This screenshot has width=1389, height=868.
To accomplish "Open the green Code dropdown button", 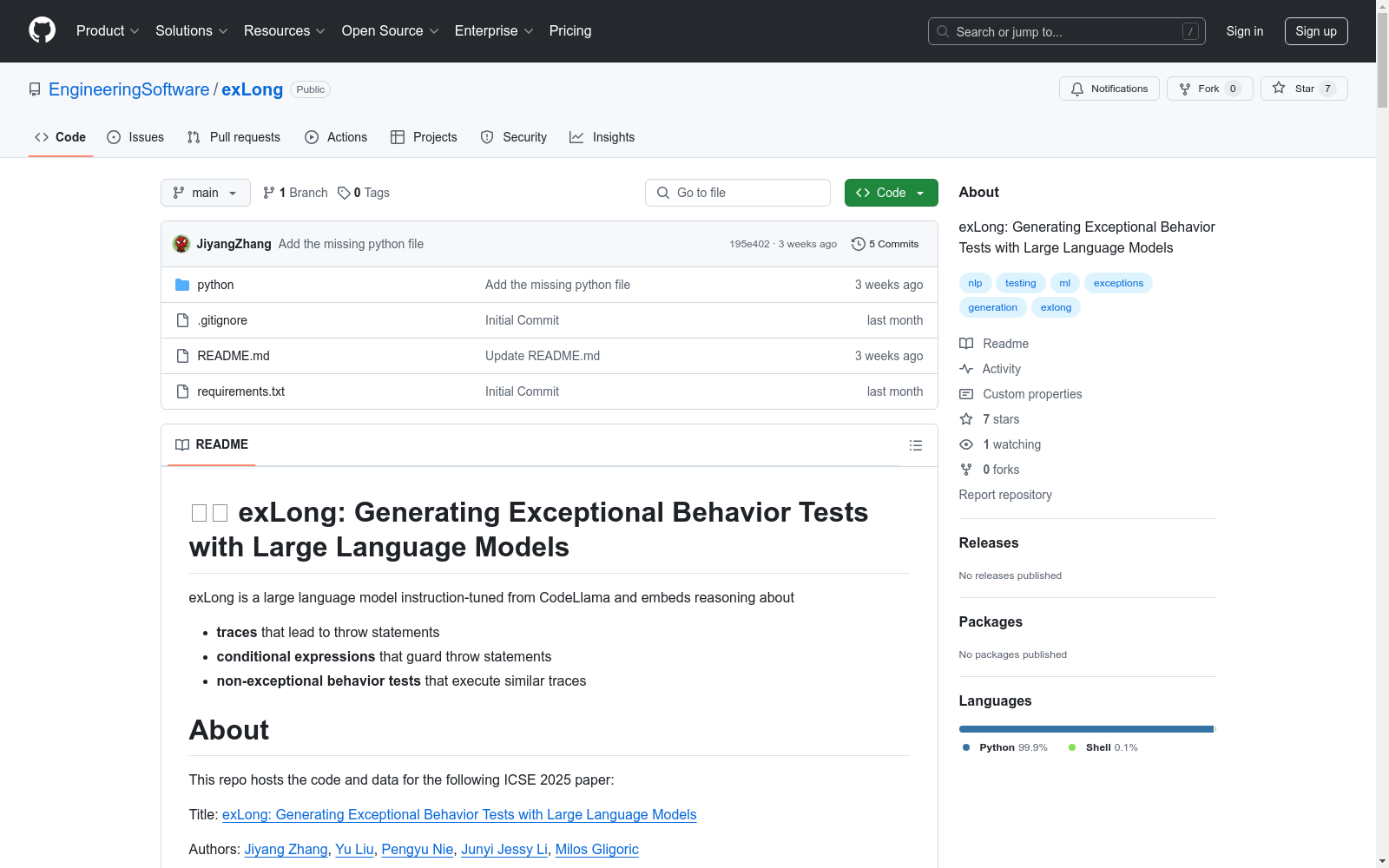I will (x=891, y=193).
